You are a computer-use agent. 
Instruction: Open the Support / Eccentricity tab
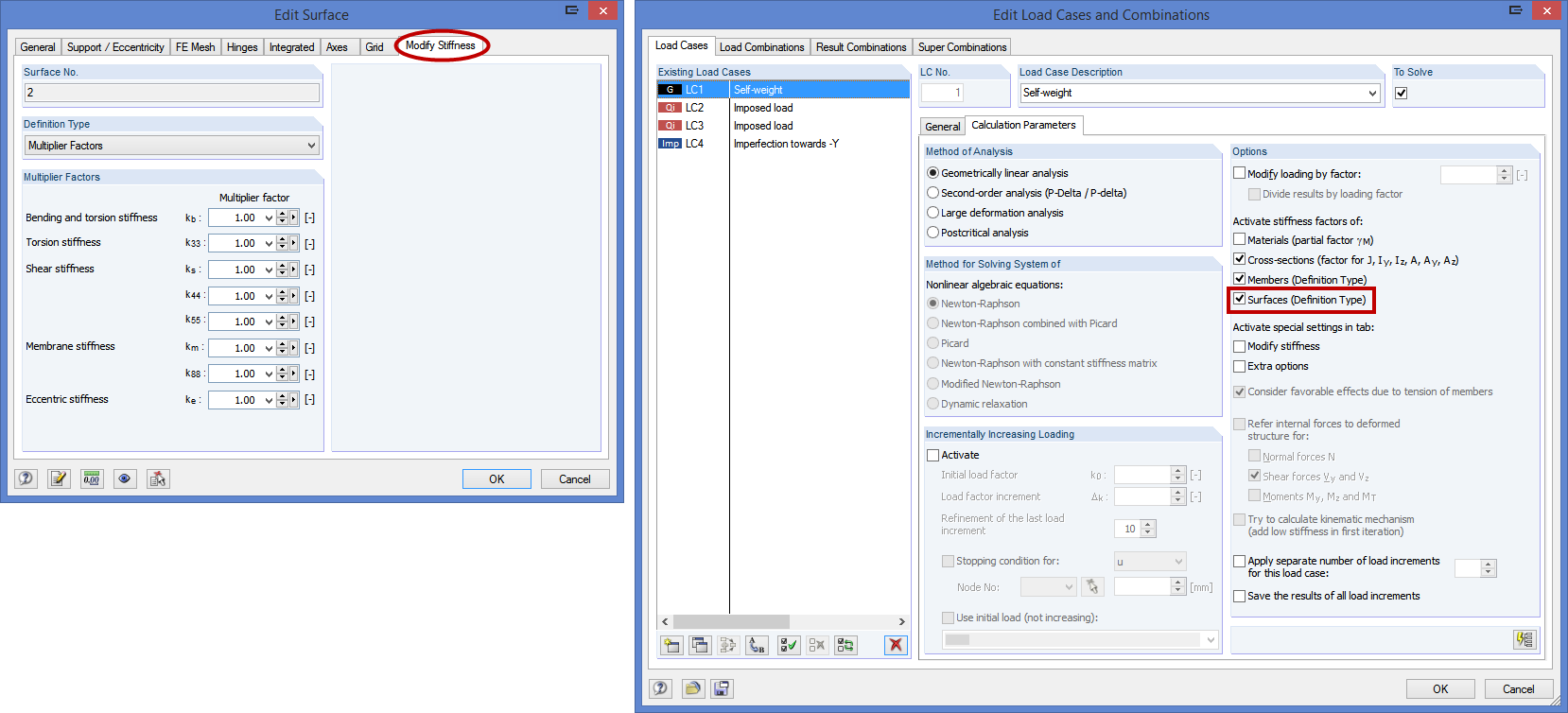tap(115, 47)
